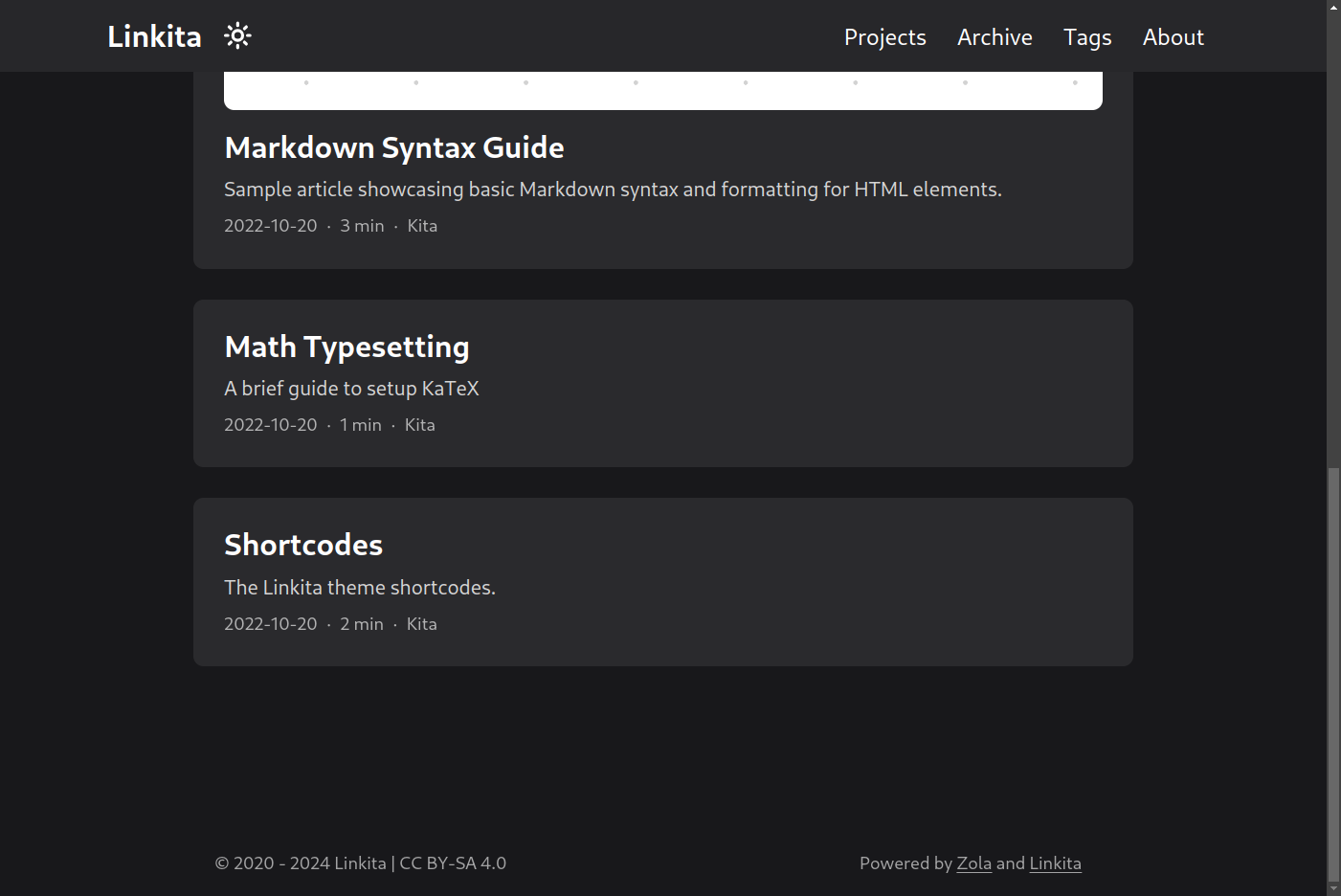
Task: Follow the Linkita link in footer
Action: coord(1055,862)
